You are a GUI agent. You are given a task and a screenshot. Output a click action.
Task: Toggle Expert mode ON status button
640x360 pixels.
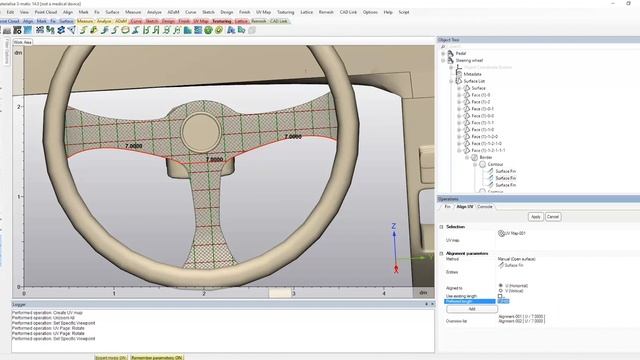pos(111,358)
